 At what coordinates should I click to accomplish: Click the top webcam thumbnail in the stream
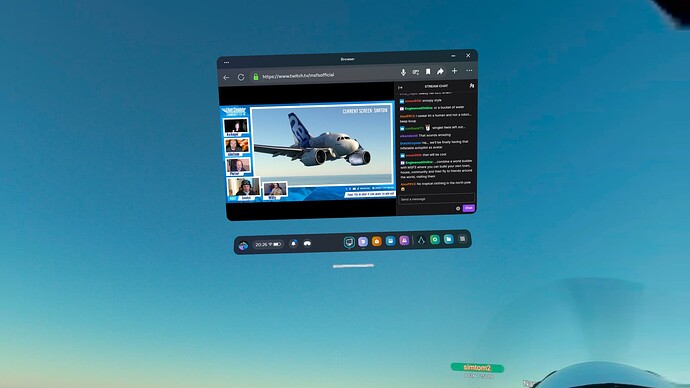pos(235,126)
